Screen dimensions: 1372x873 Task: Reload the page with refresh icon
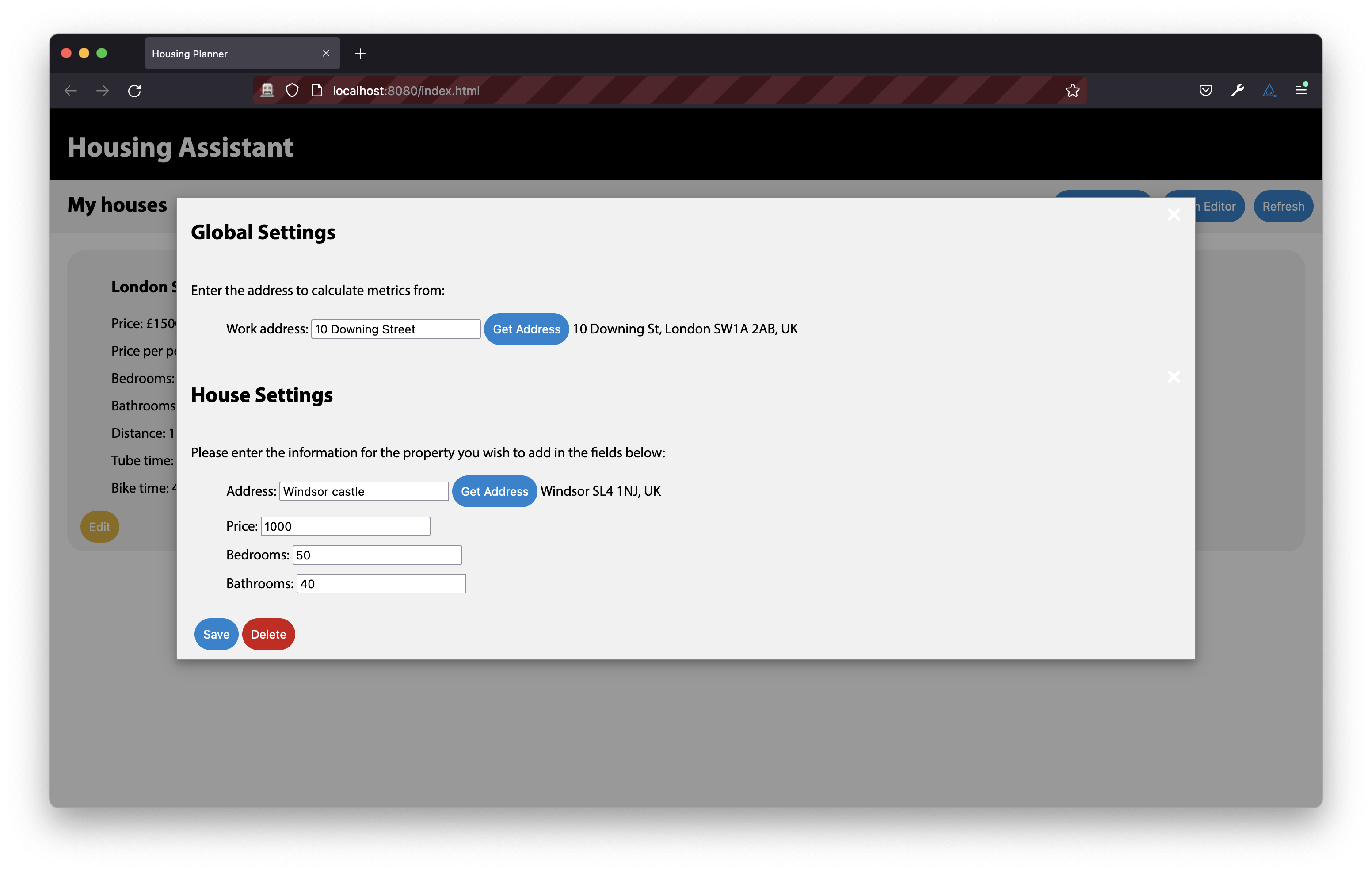(x=134, y=91)
